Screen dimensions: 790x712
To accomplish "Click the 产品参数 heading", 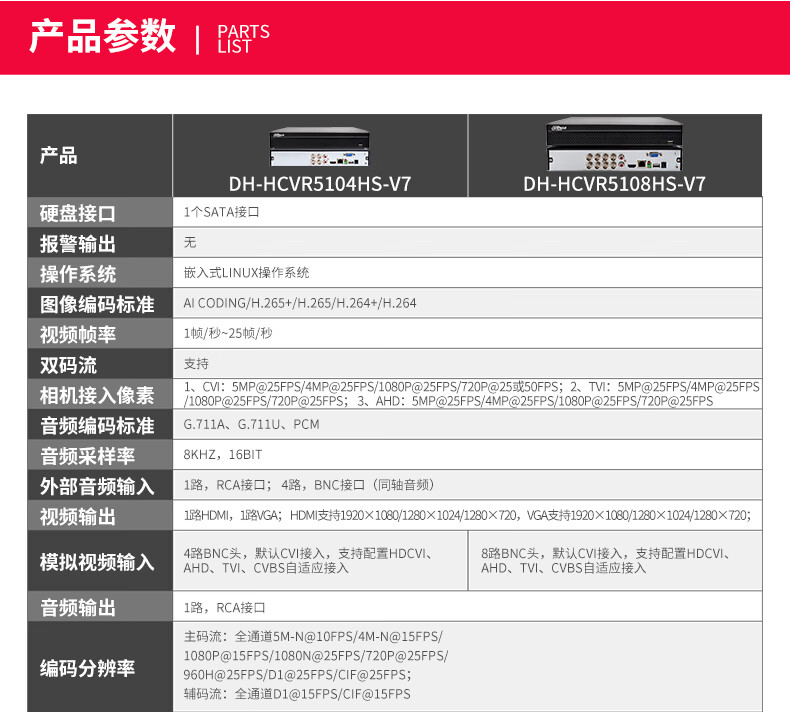I will click(x=103, y=36).
